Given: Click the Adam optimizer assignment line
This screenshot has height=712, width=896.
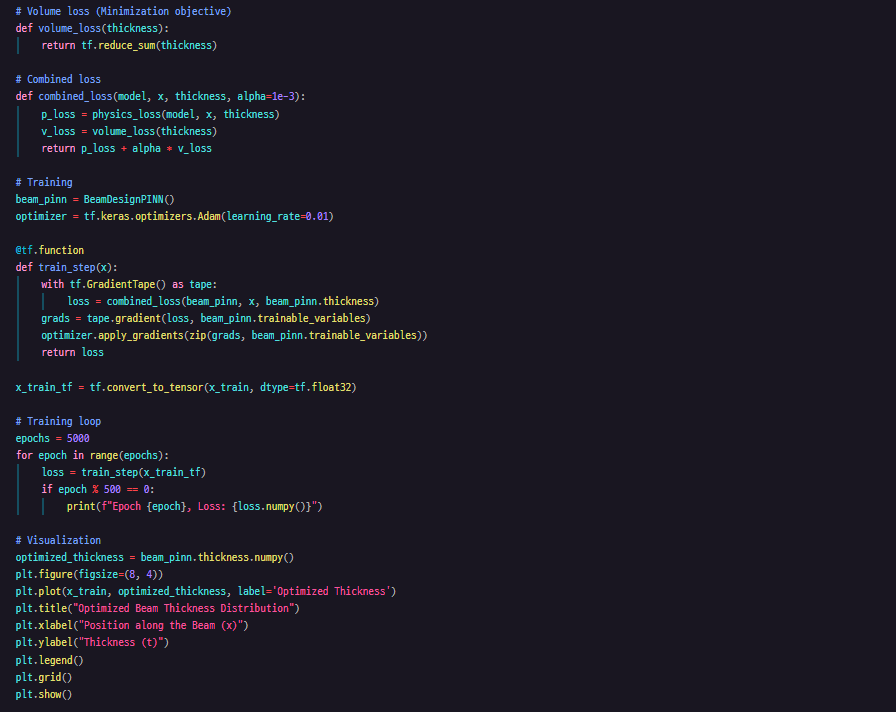Looking at the screenshot, I should point(174,217).
